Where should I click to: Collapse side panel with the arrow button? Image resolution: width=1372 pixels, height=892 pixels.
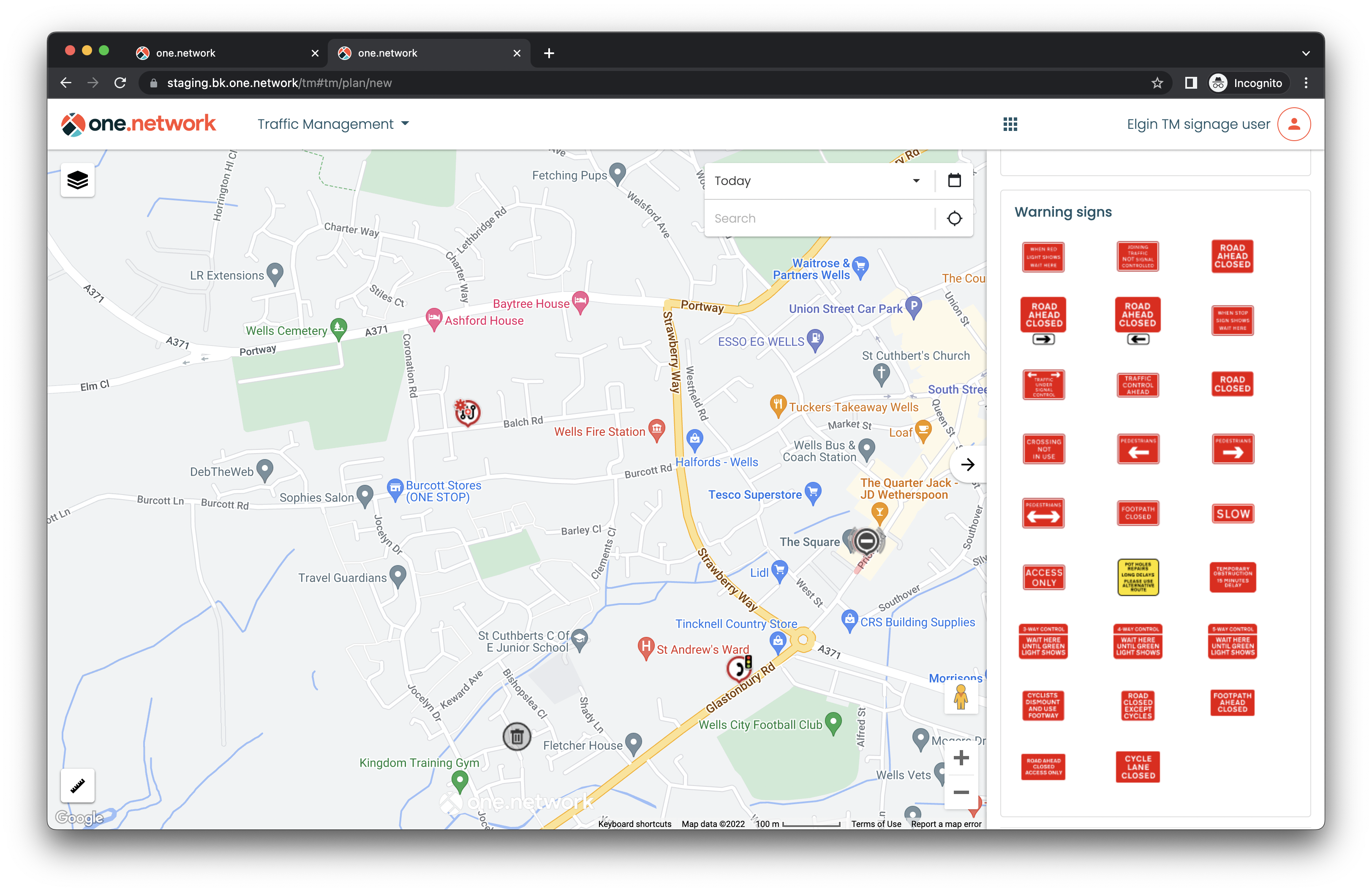[x=968, y=465]
